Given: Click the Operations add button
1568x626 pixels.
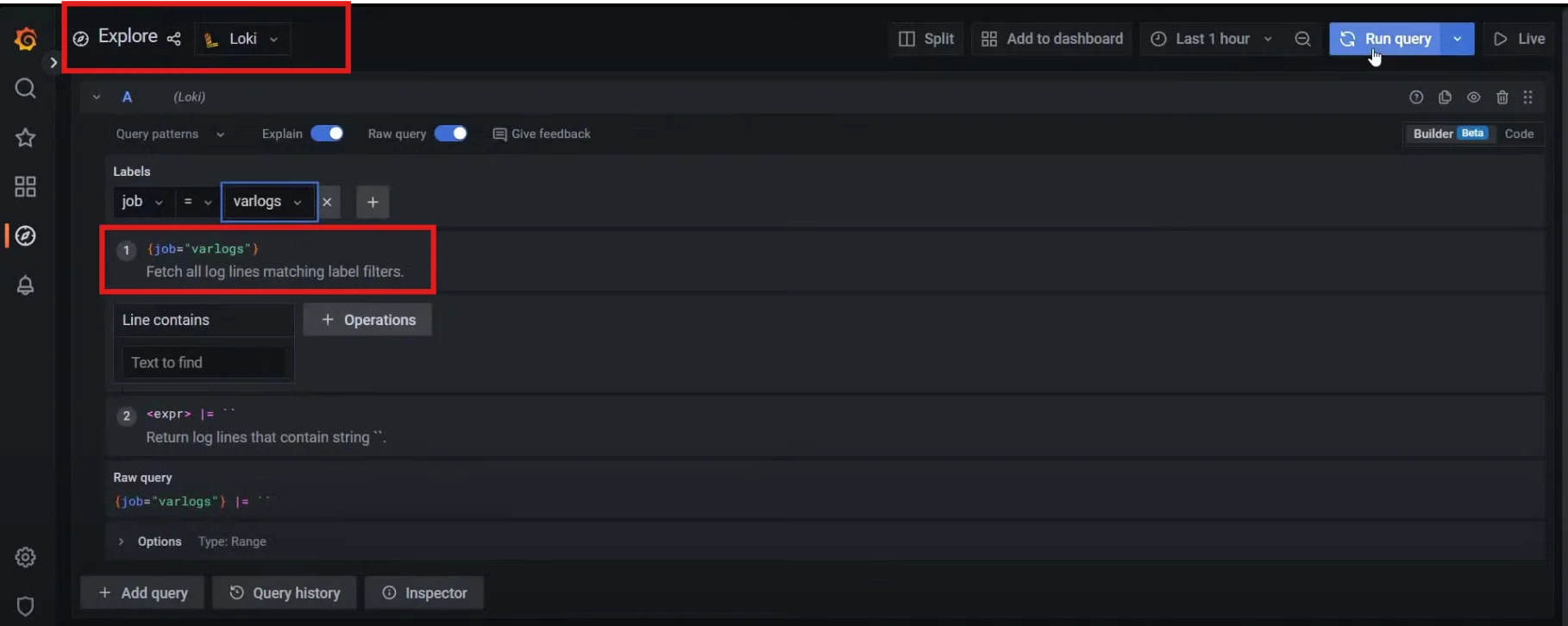Looking at the screenshot, I should (367, 320).
